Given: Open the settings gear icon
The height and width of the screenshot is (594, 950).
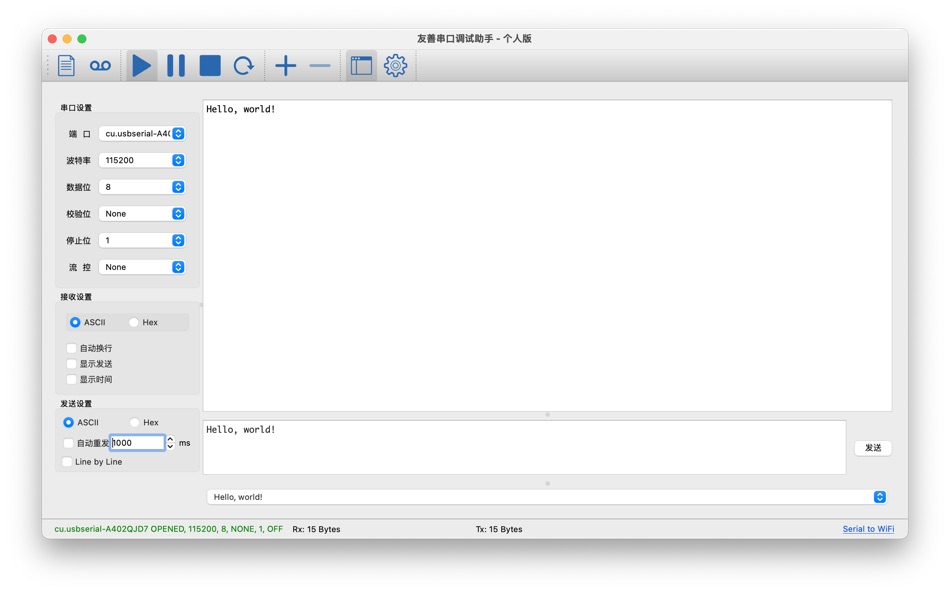Looking at the screenshot, I should (395, 65).
